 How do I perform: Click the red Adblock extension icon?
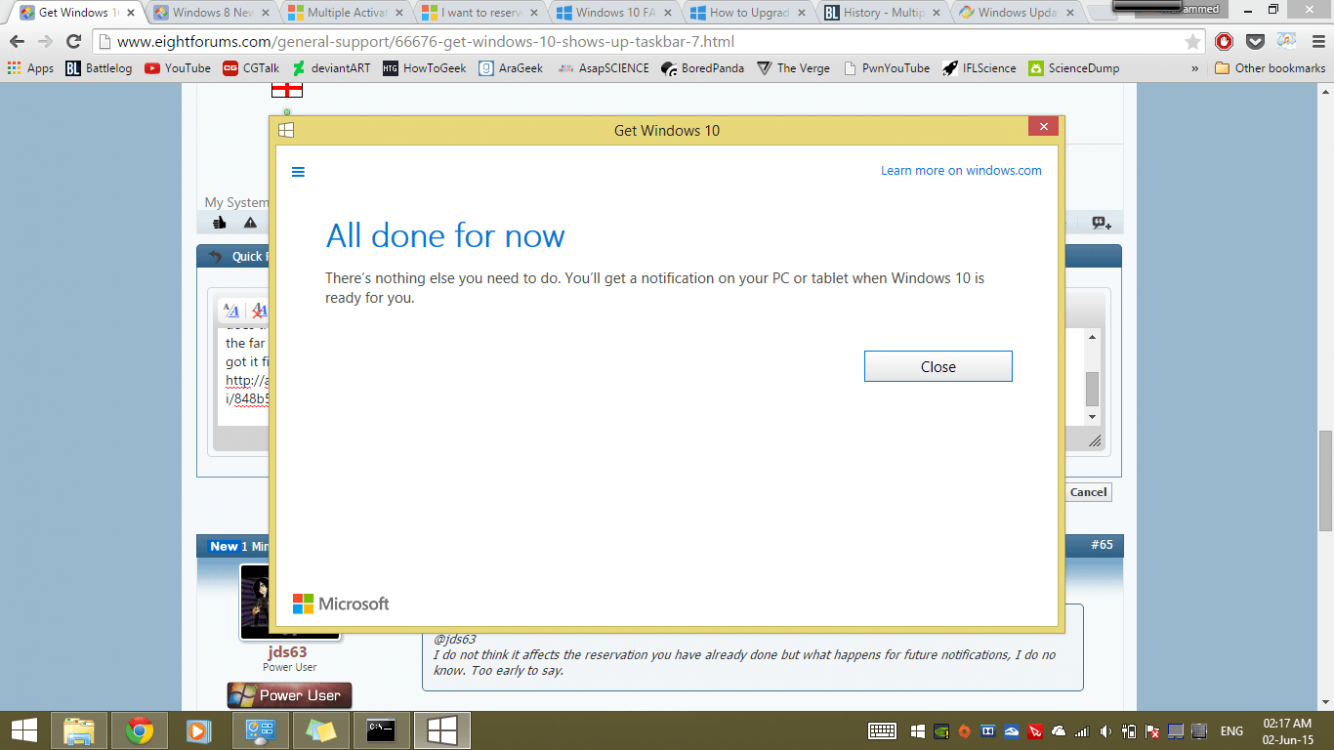click(x=1224, y=42)
